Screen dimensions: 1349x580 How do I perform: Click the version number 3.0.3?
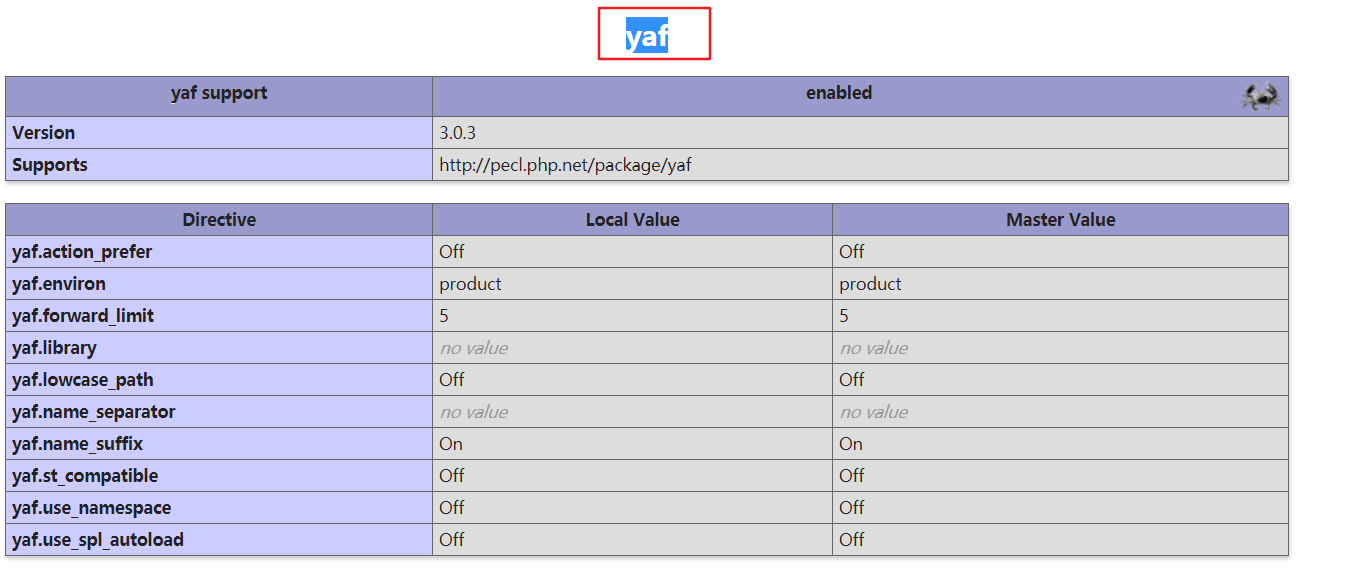[465, 133]
